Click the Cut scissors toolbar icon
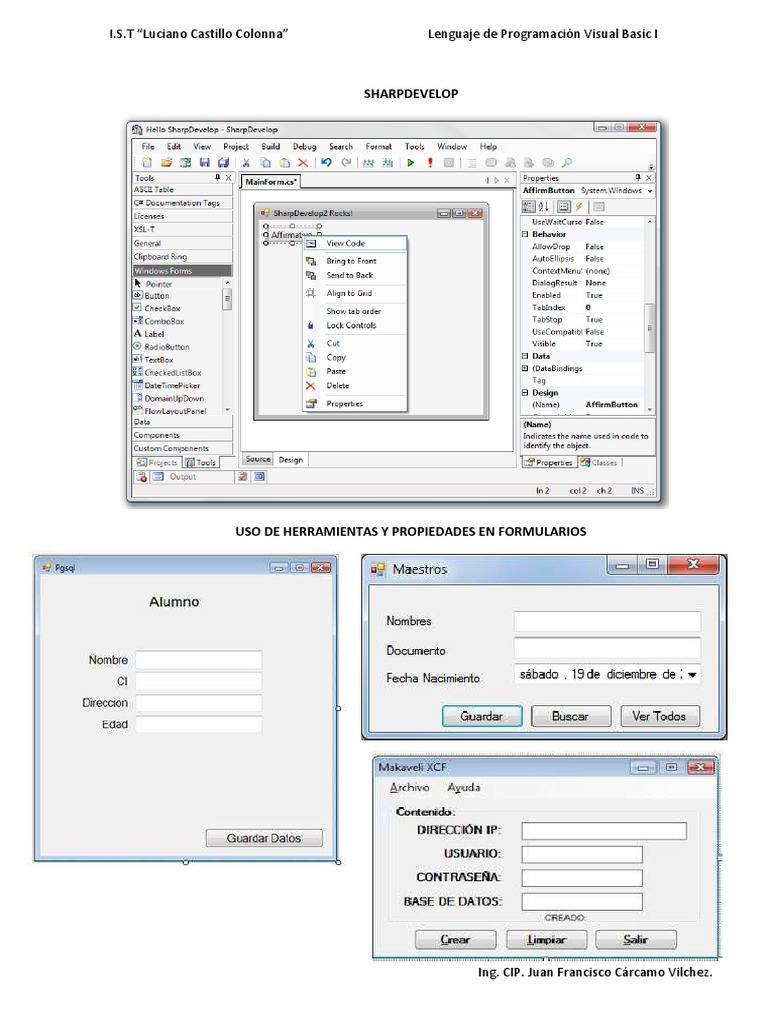Viewport: 768px width, 1024px height. pos(246,163)
